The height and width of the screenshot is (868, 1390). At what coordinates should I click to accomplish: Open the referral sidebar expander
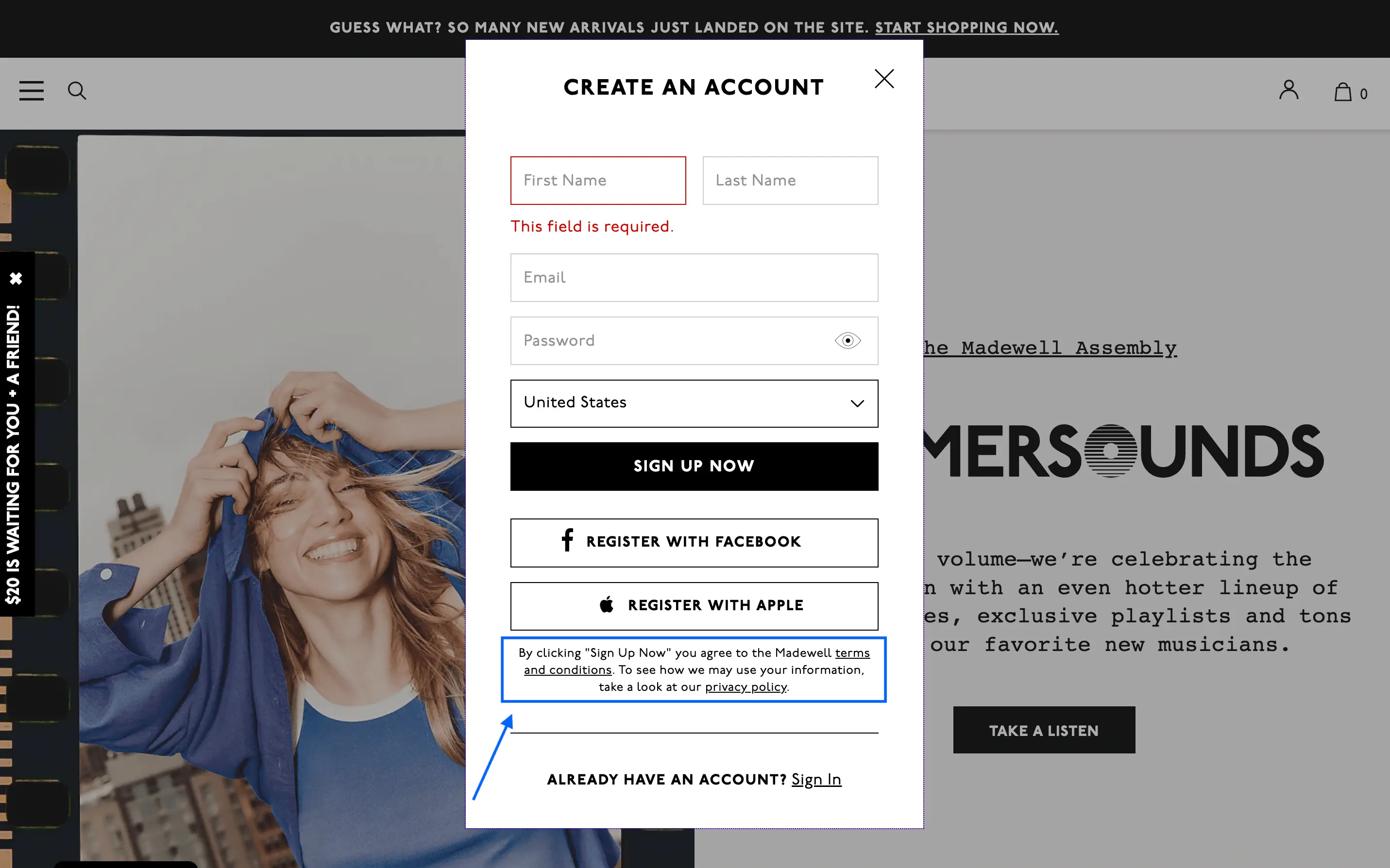(18, 450)
